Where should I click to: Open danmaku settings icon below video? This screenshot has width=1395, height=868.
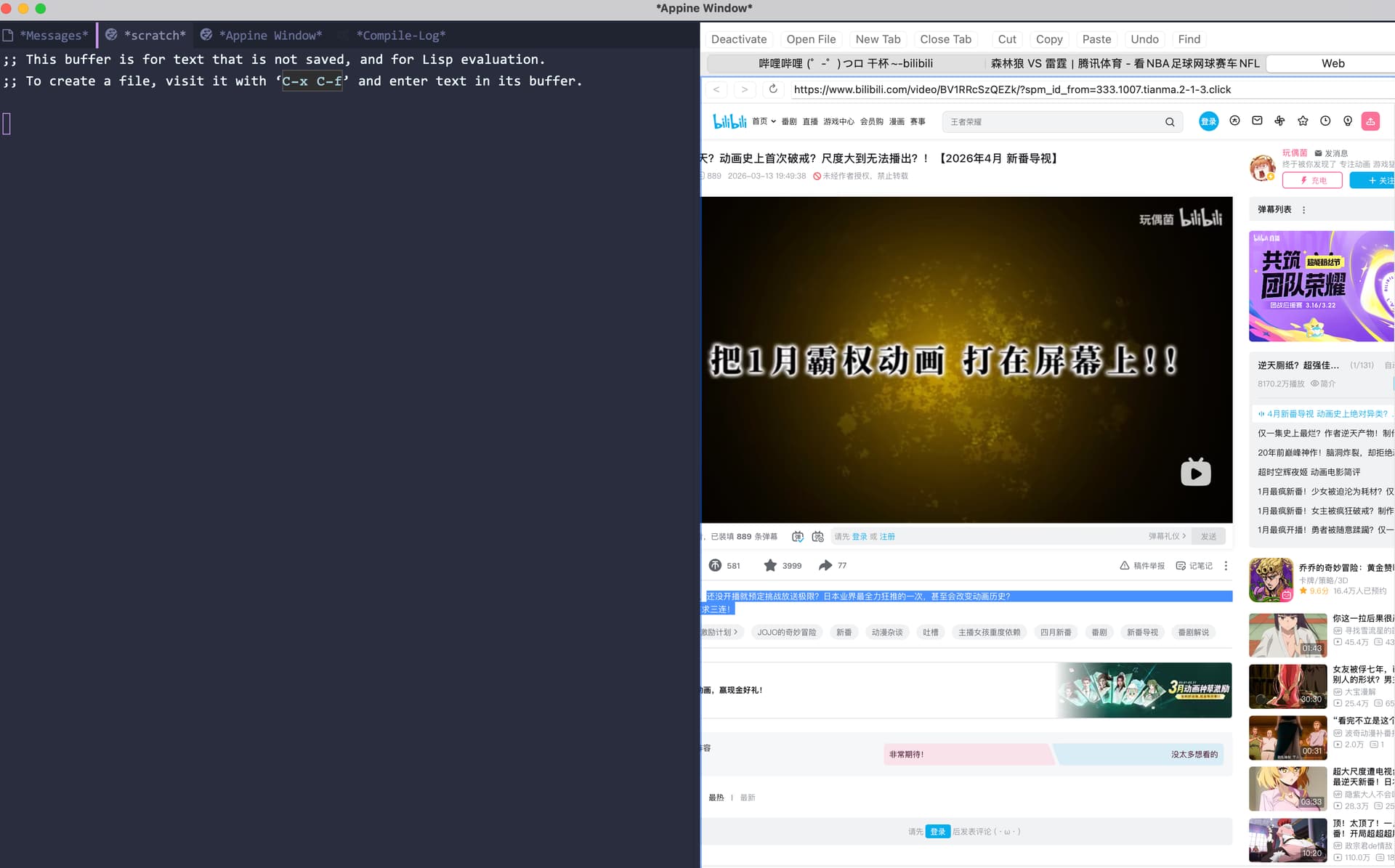pos(818,536)
